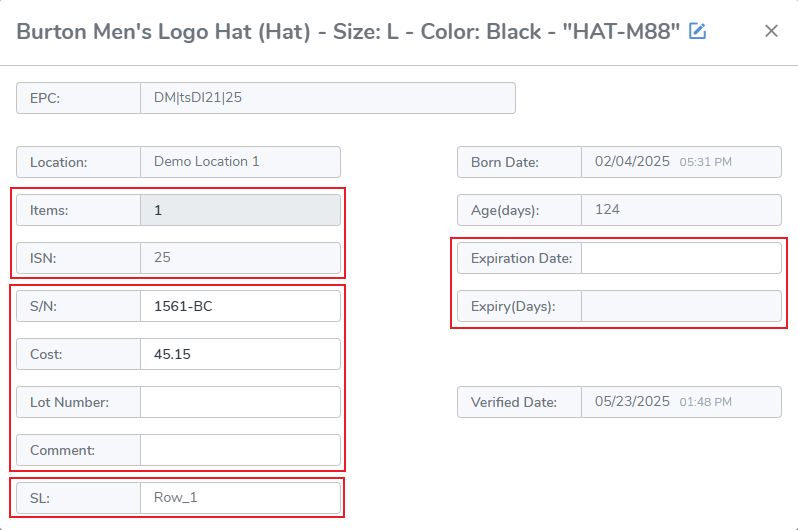Click the 'Verified Date:' label
Viewport: 798px width, 530px height.
[x=514, y=402]
